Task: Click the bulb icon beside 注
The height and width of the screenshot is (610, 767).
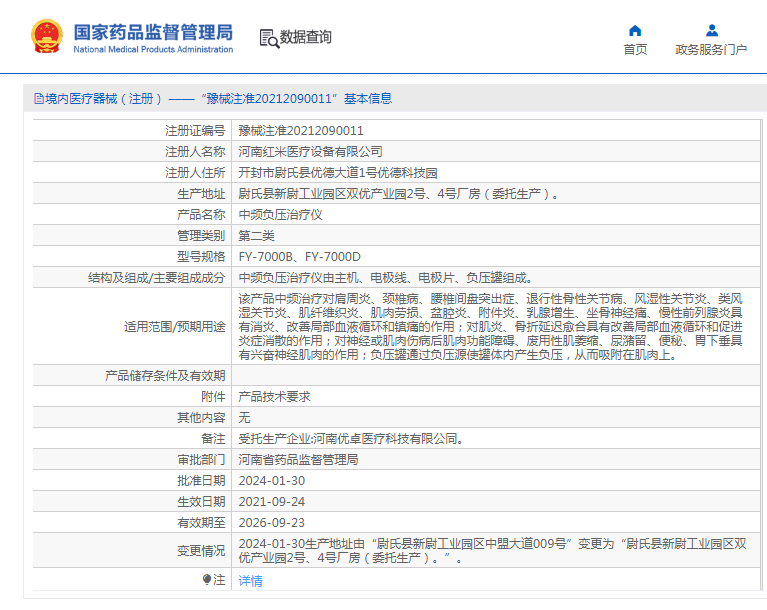Action: [207, 580]
